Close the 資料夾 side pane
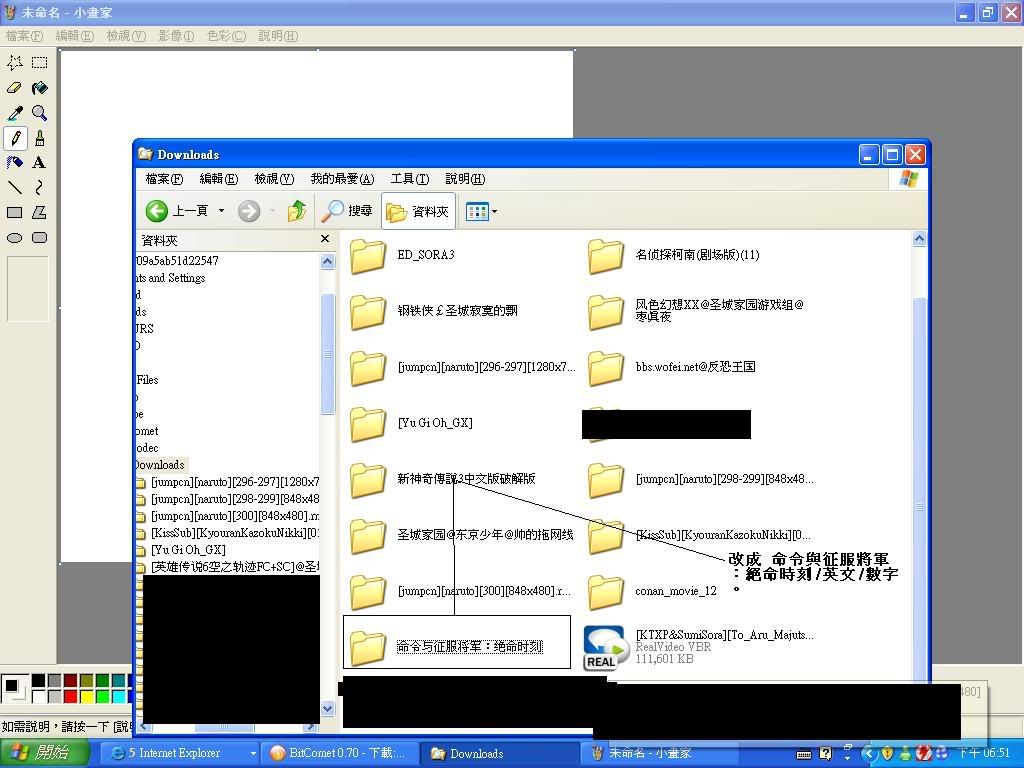The width and height of the screenshot is (1024, 768). pos(324,239)
